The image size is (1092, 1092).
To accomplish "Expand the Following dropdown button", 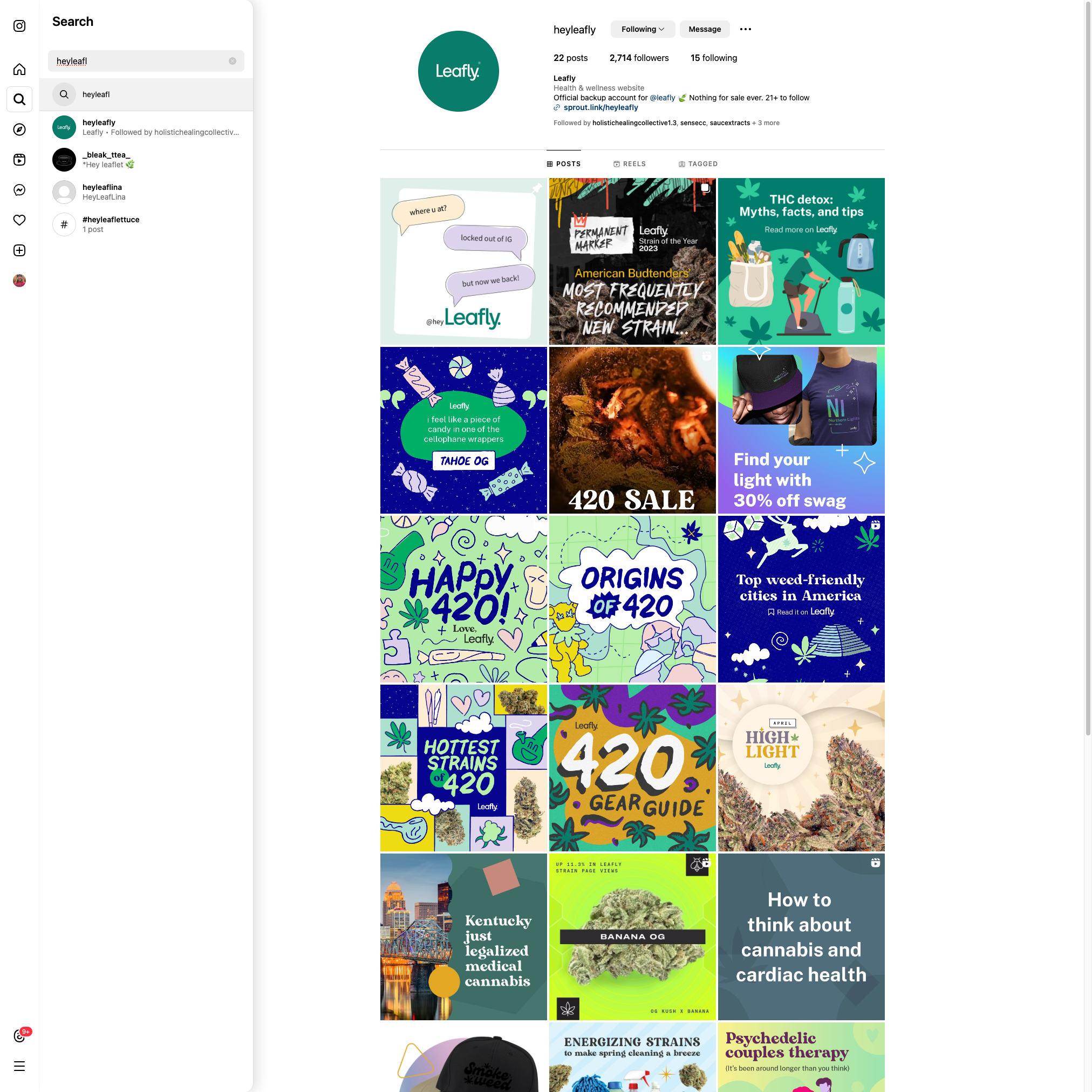I will click(643, 29).
